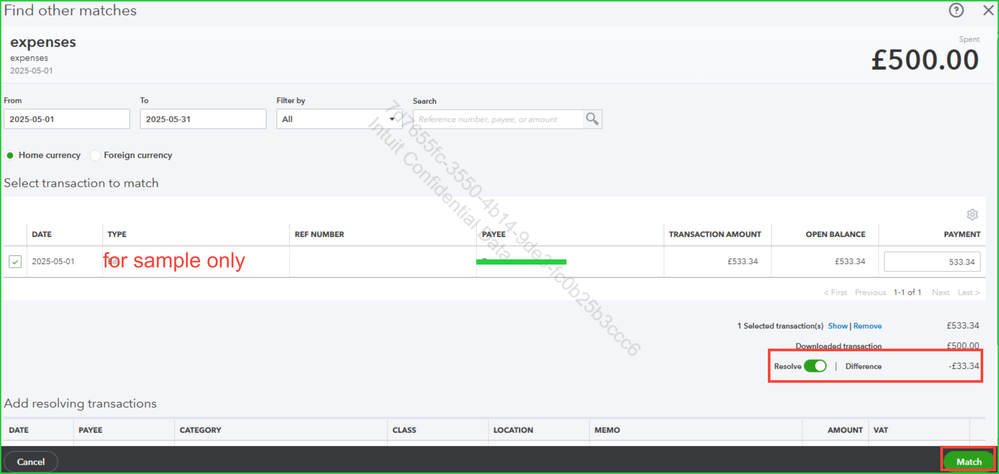Sort by REF NUMBER column header
999x474 pixels.
click(x=319, y=234)
